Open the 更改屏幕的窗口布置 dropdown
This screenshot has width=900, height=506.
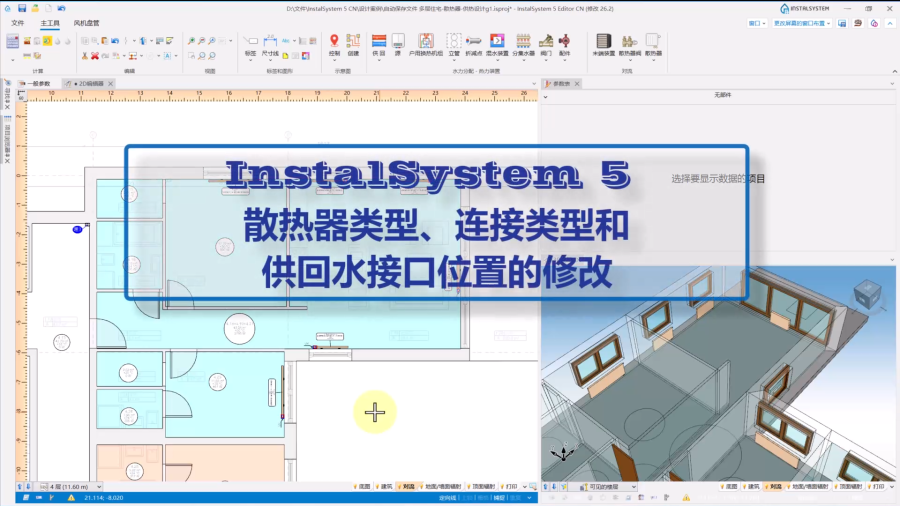802,23
